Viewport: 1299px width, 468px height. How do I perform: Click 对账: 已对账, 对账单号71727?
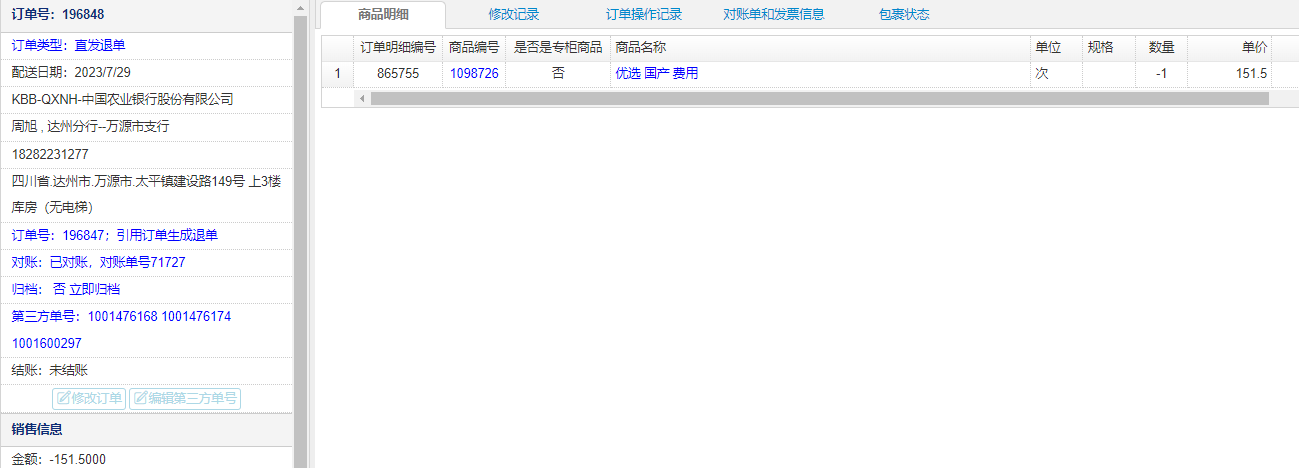pyautogui.click(x=98, y=262)
